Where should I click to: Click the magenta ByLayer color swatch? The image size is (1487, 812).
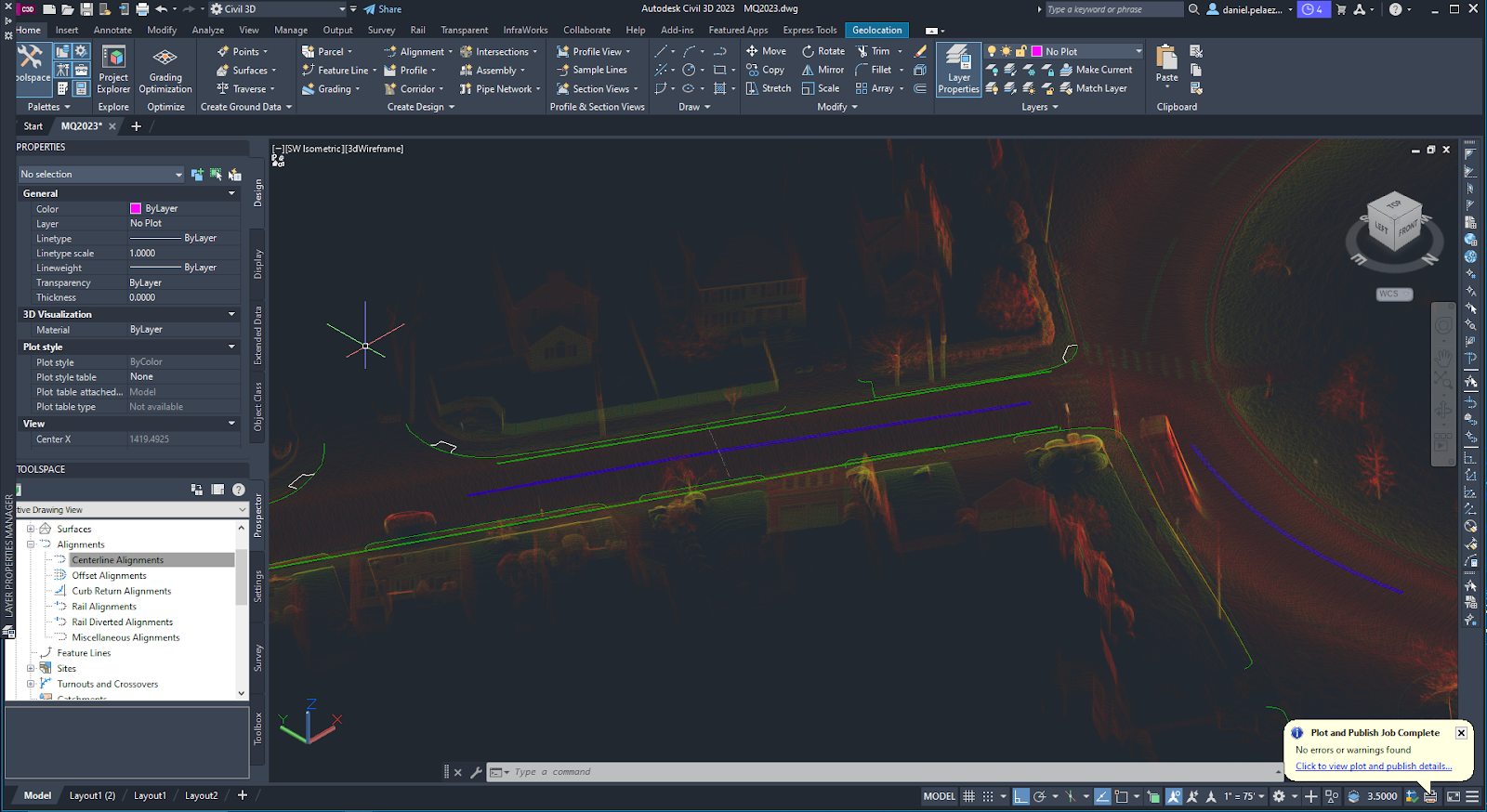coord(136,209)
